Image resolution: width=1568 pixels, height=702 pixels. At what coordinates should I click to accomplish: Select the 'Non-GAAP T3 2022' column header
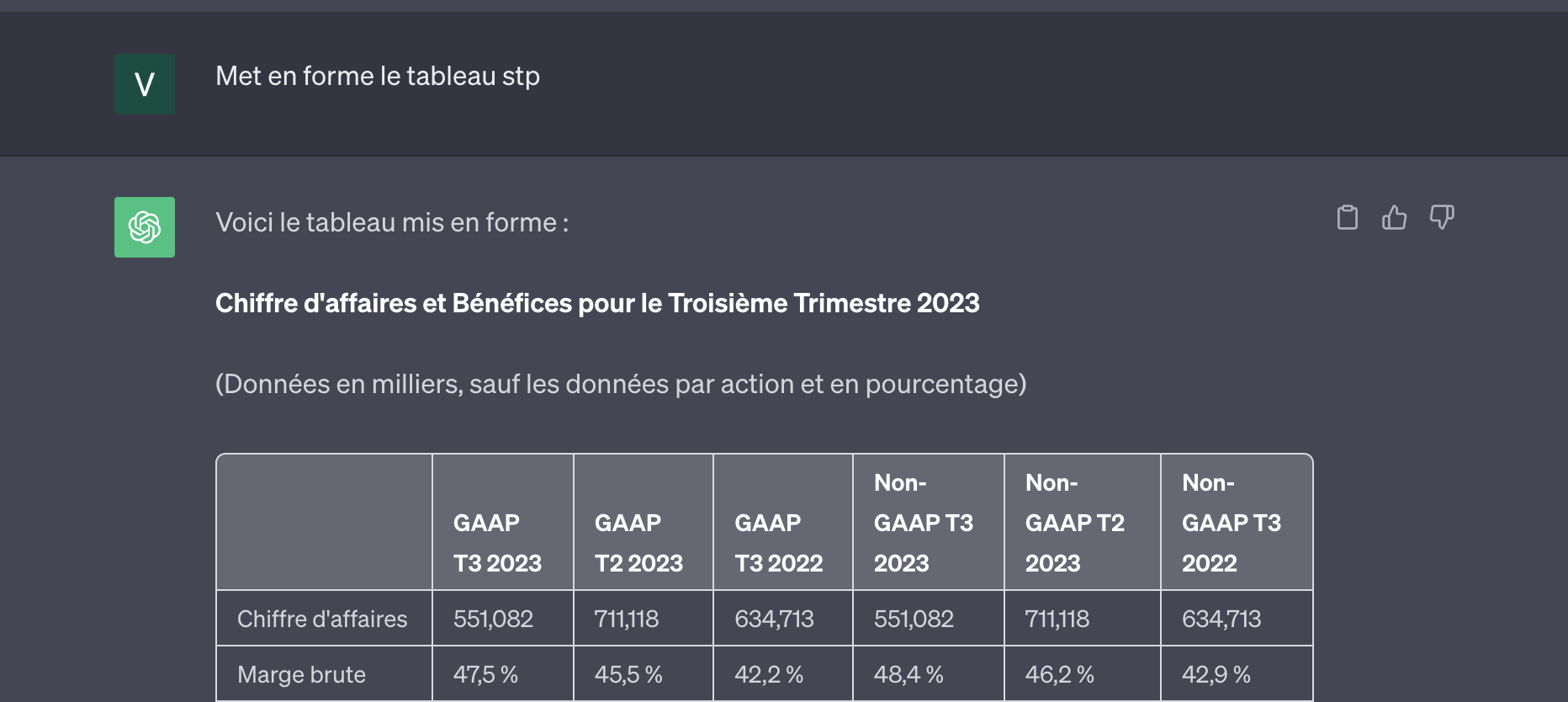[x=1237, y=523]
